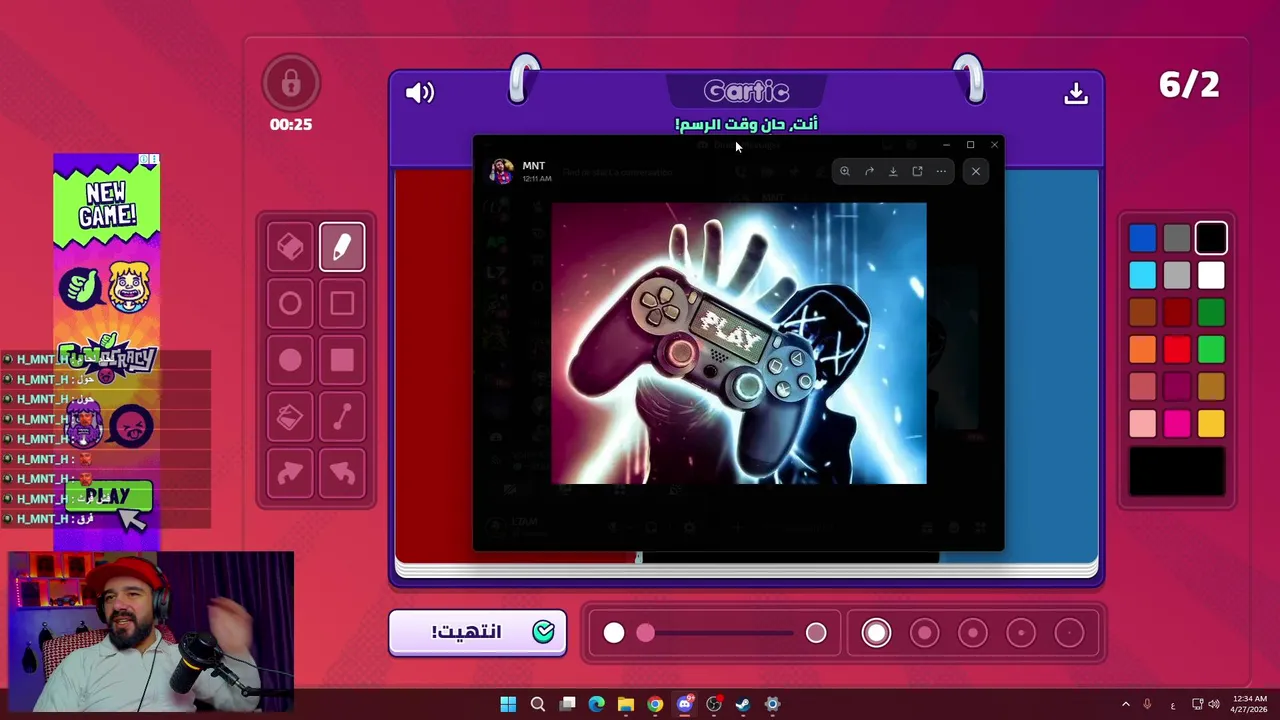Pick the filled ellipse shape tool
This screenshot has width=1280, height=720.
click(x=290, y=360)
